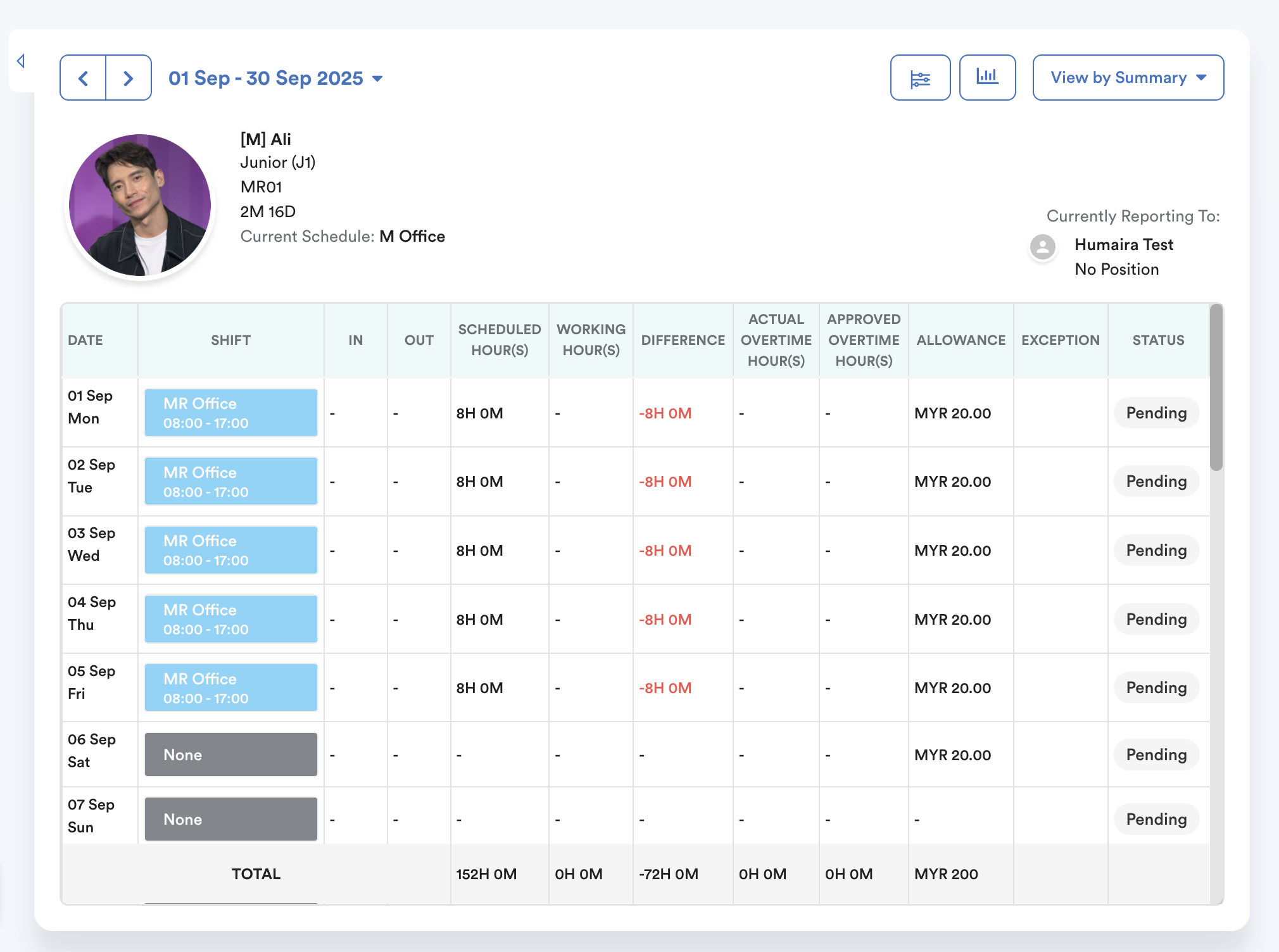
Task: Click the Humaira Test manager name
Action: [x=1123, y=244]
